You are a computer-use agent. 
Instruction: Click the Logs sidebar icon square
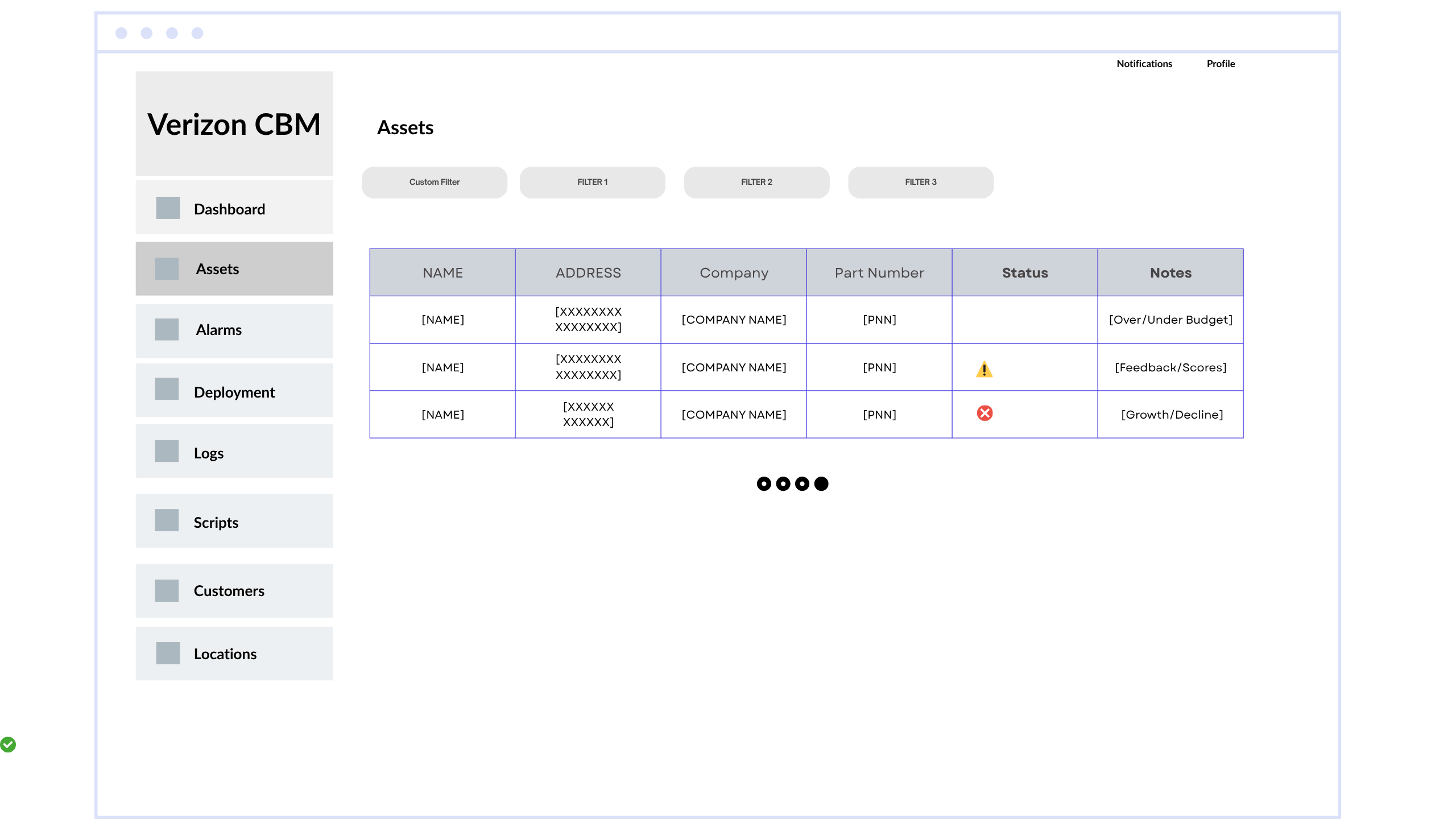(x=167, y=452)
